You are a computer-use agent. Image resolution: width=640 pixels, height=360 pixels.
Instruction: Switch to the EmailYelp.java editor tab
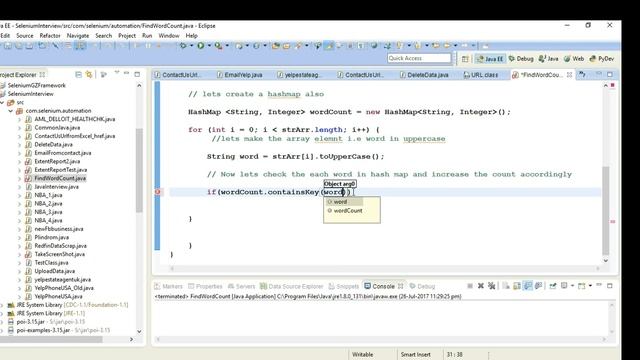pyautogui.click(x=240, y=75)
